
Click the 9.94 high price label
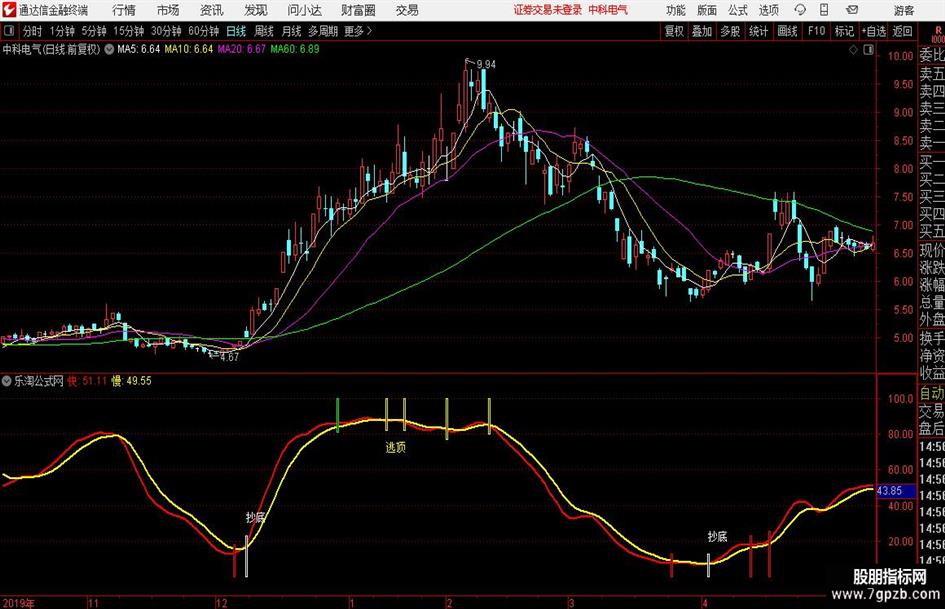(486, 65)
